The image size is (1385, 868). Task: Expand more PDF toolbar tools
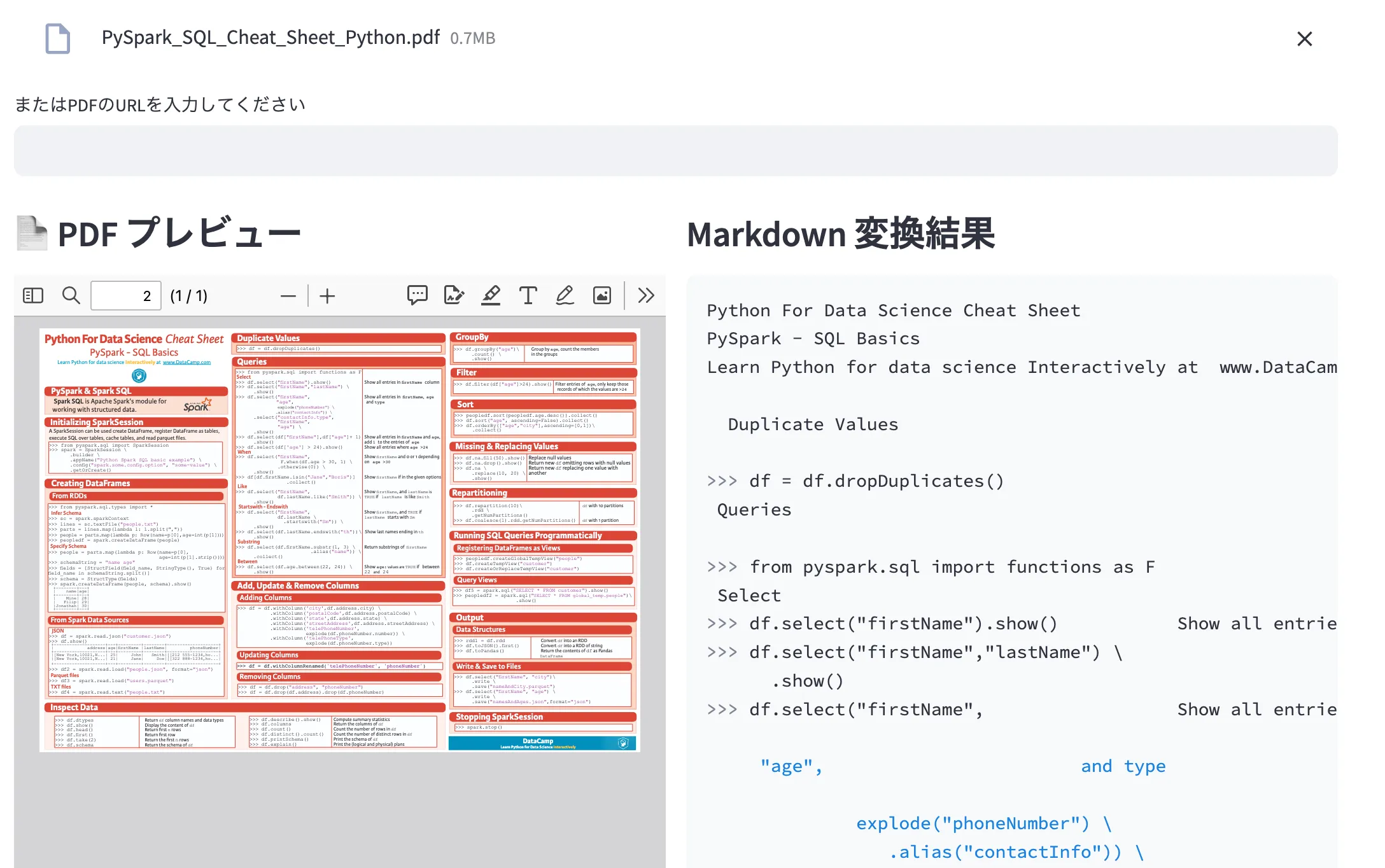pyautogui.click(x=646, y=295)
